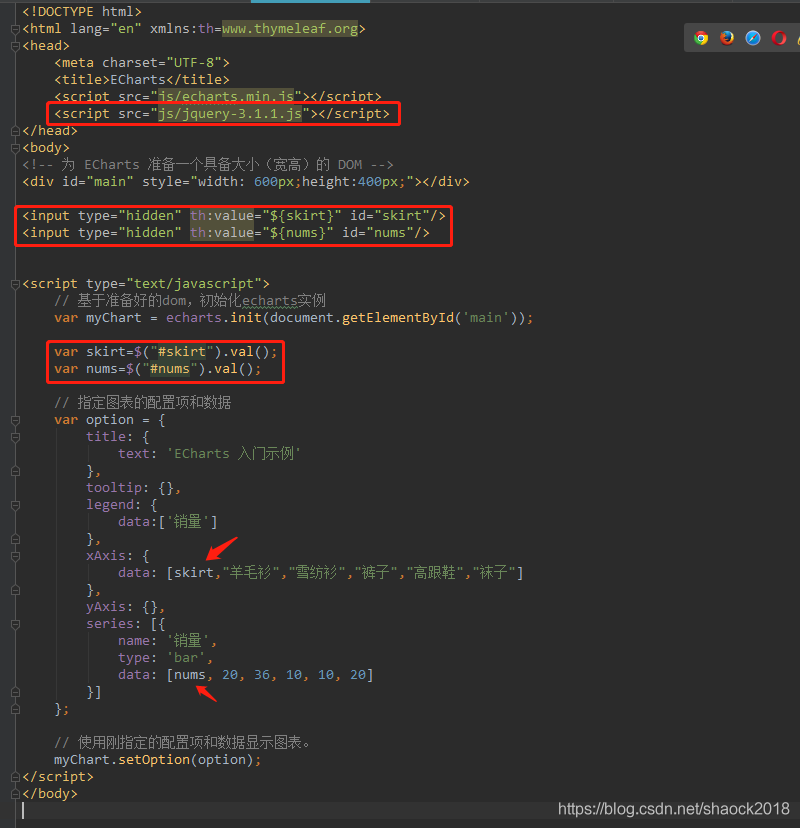Viewport: 800px width, 828px height.
Task: Open page in Chrome browser icon
Action: [x=702, y=38]
